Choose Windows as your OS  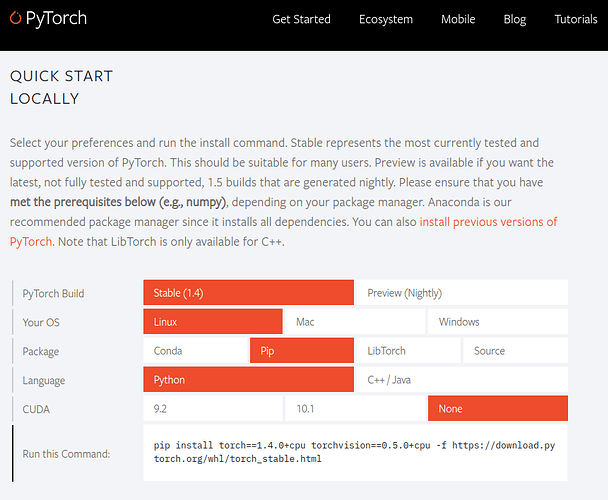tap(498, 322)
